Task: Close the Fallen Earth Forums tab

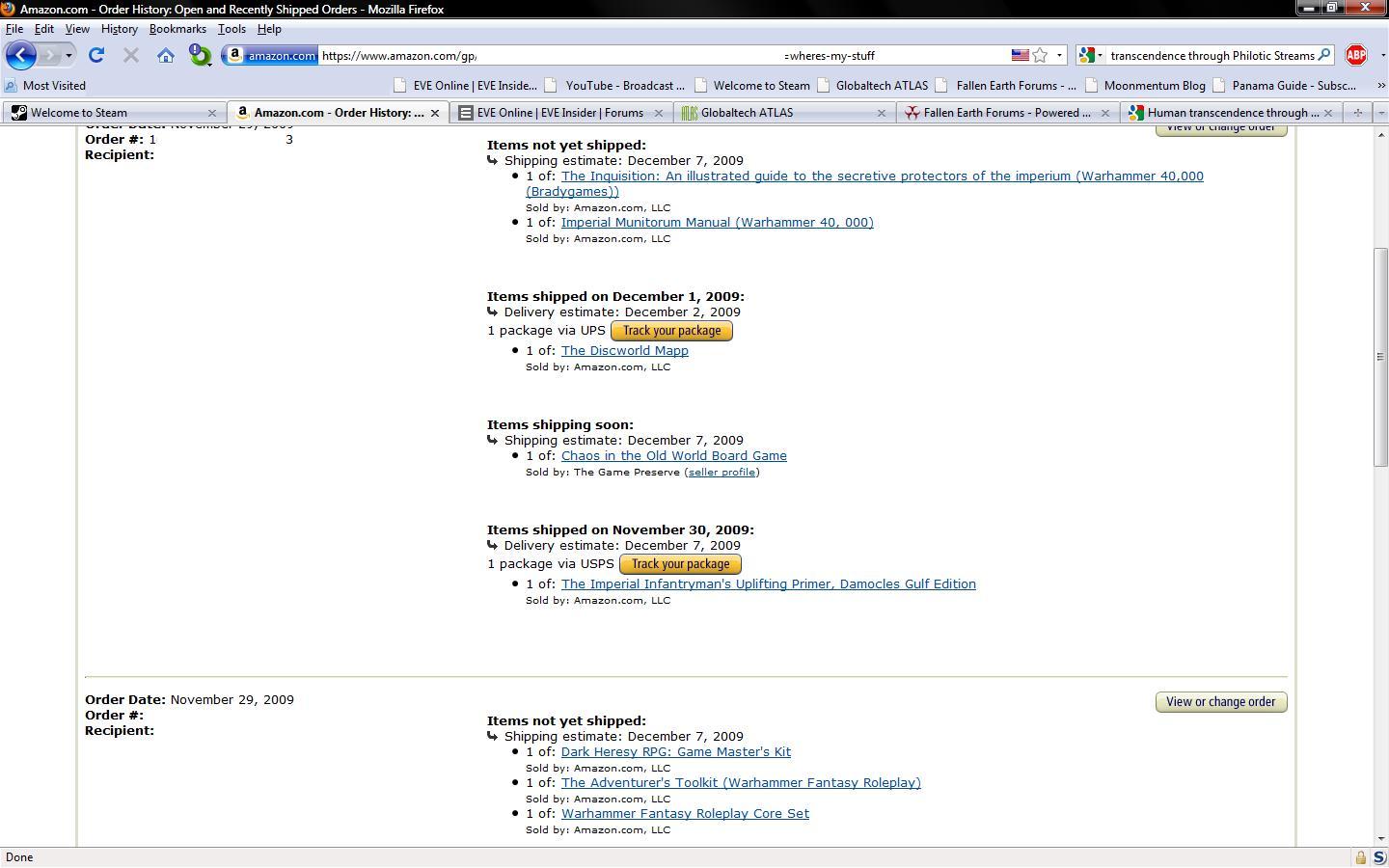Action: pos(1105,113)
